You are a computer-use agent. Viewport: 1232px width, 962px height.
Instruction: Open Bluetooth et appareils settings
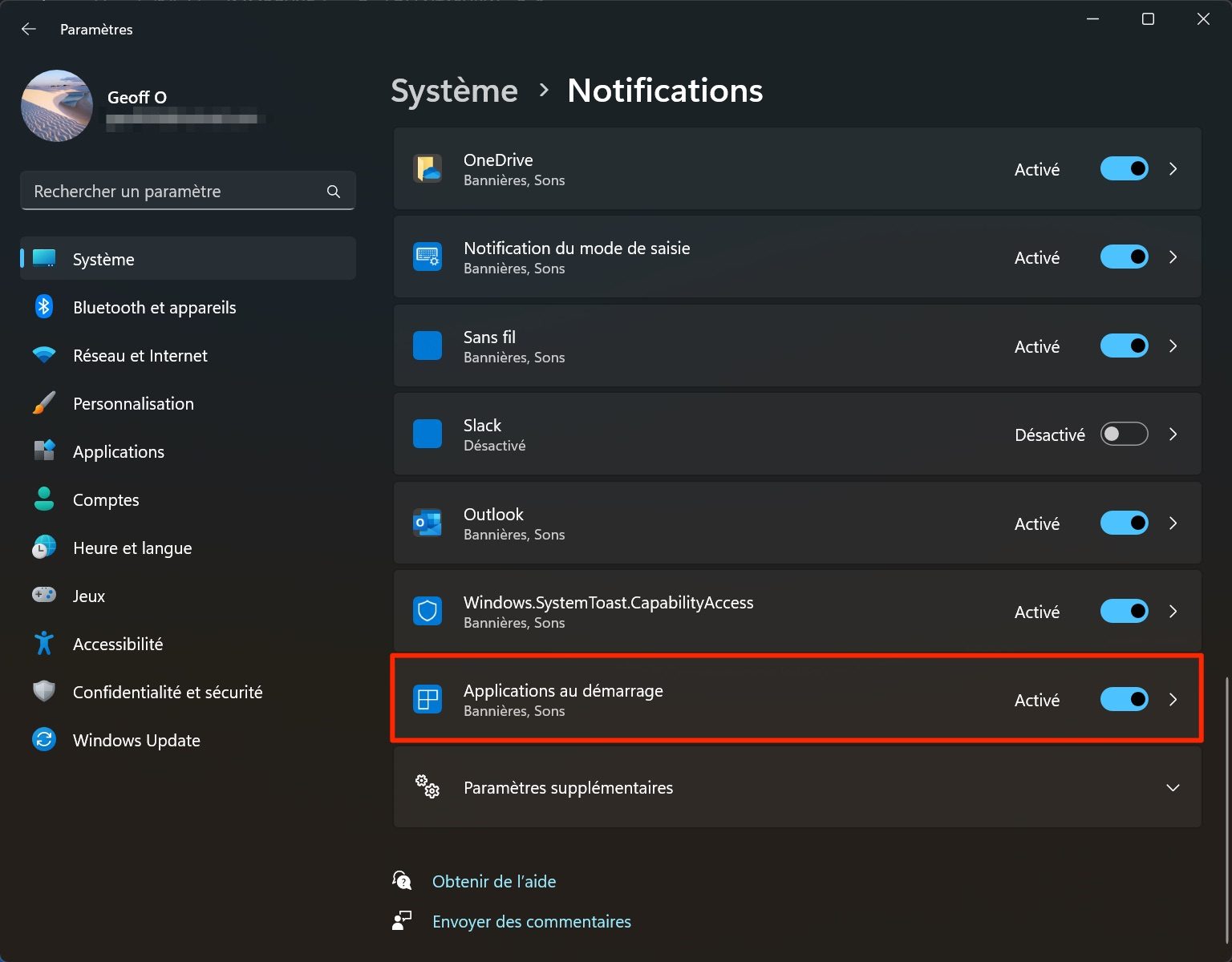point(188,308)
